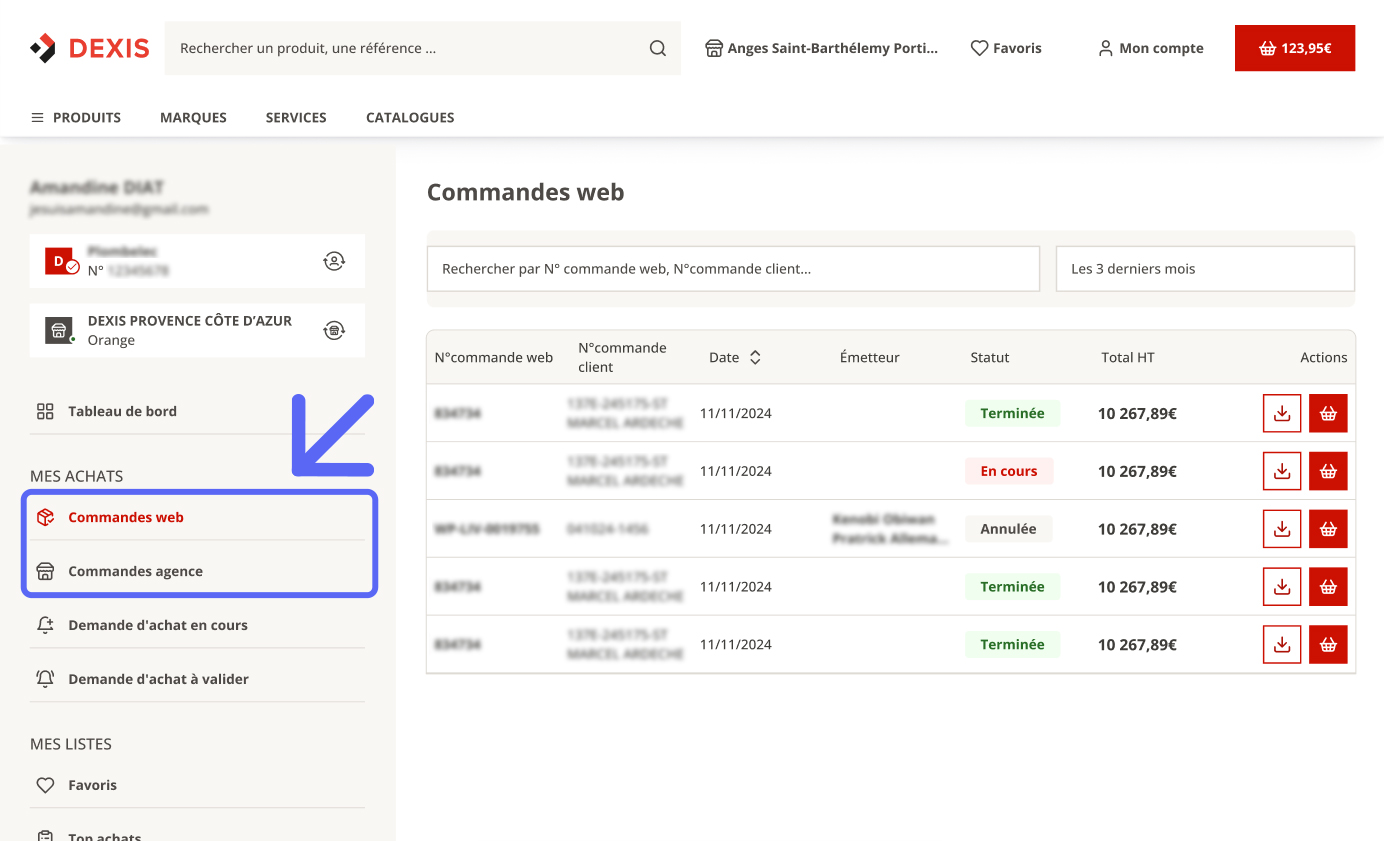
Task: Open the MARQUES menu
Action: [x=193, y=117]
